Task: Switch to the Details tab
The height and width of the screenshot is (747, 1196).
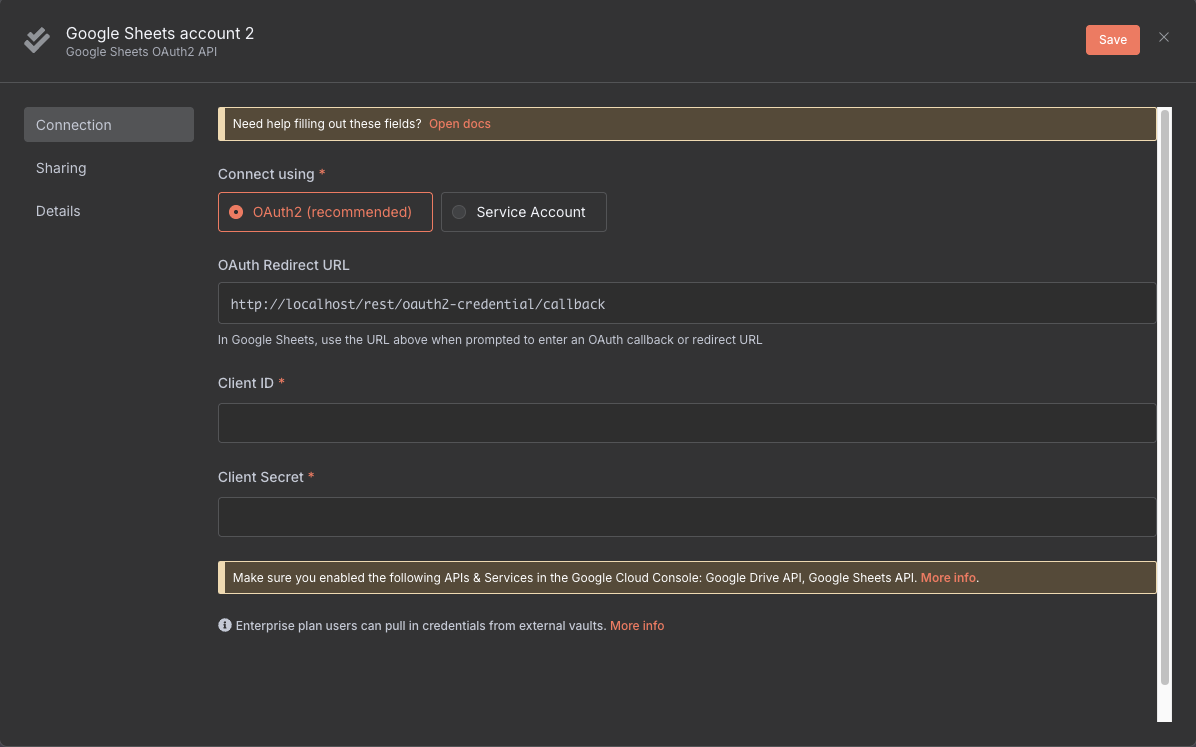Action: point(58,211)
